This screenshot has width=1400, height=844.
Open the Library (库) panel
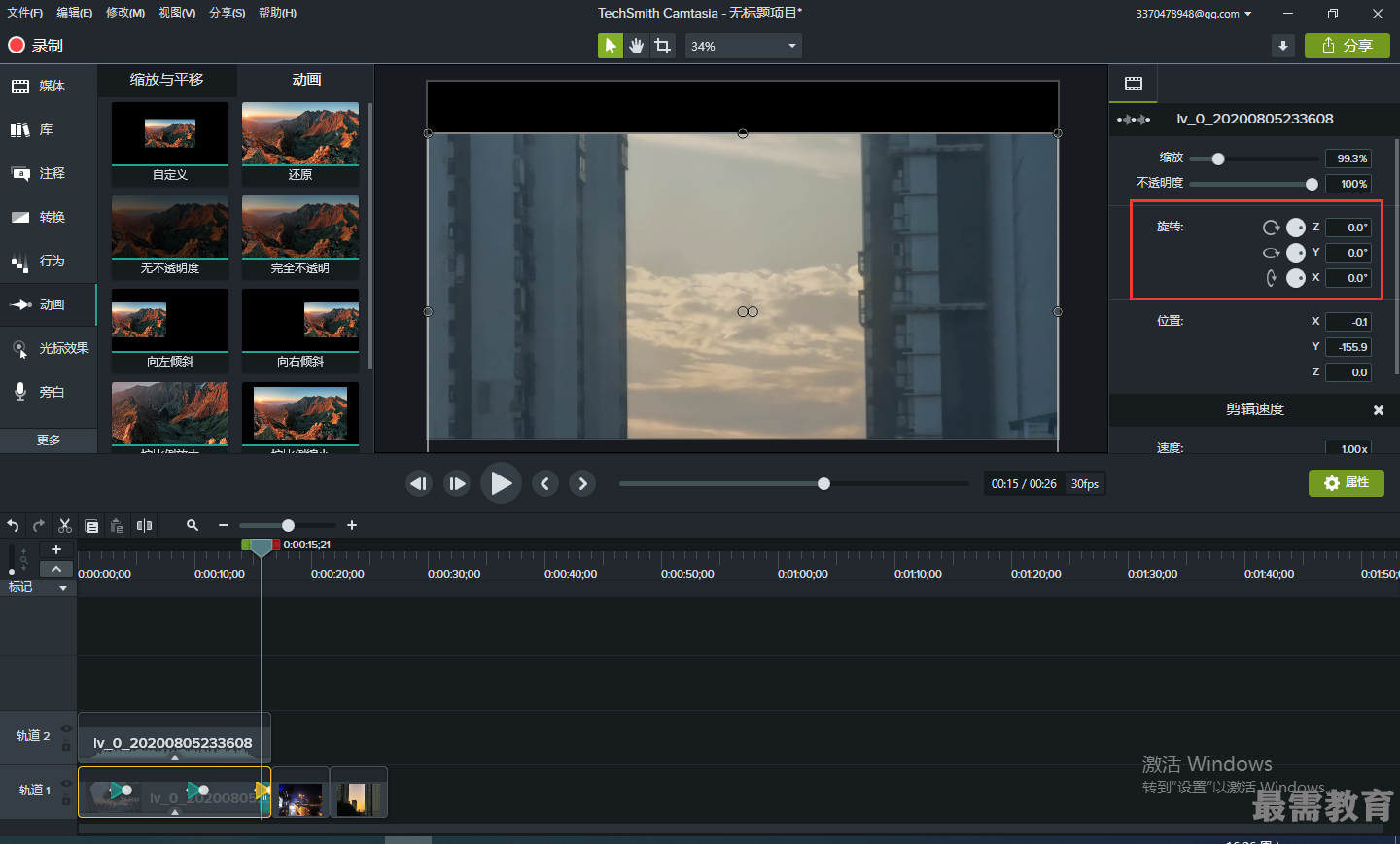(49, 129)
